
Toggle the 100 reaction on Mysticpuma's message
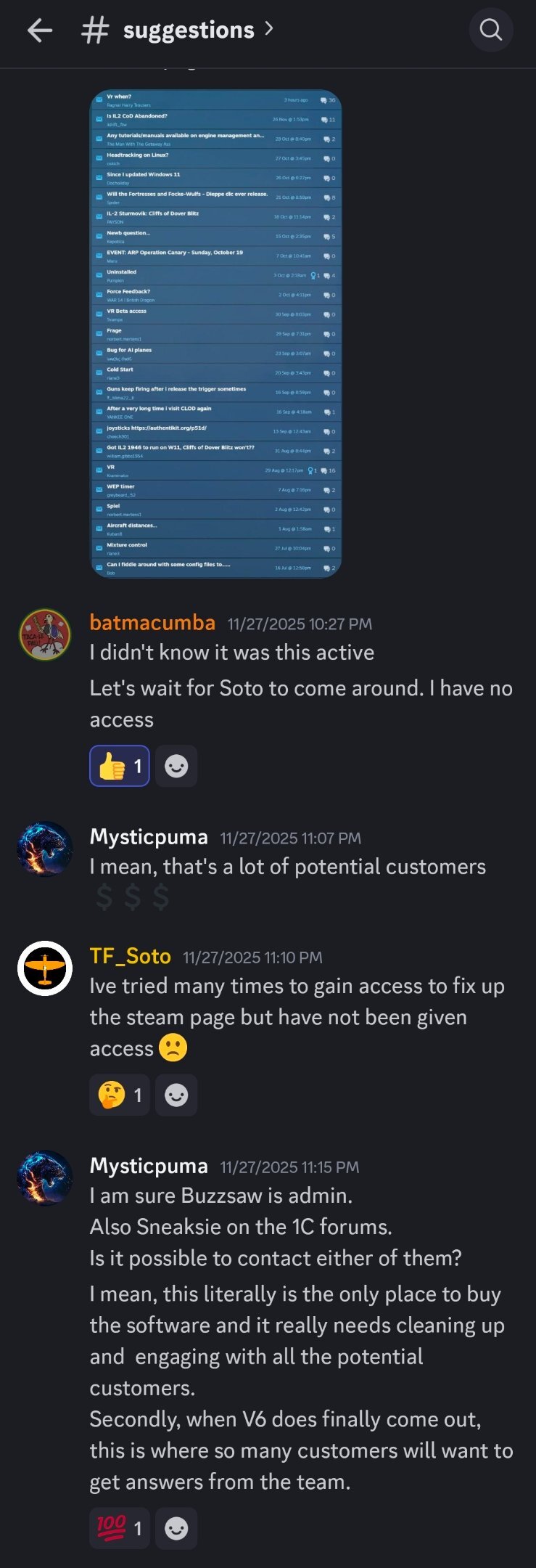119,1528
